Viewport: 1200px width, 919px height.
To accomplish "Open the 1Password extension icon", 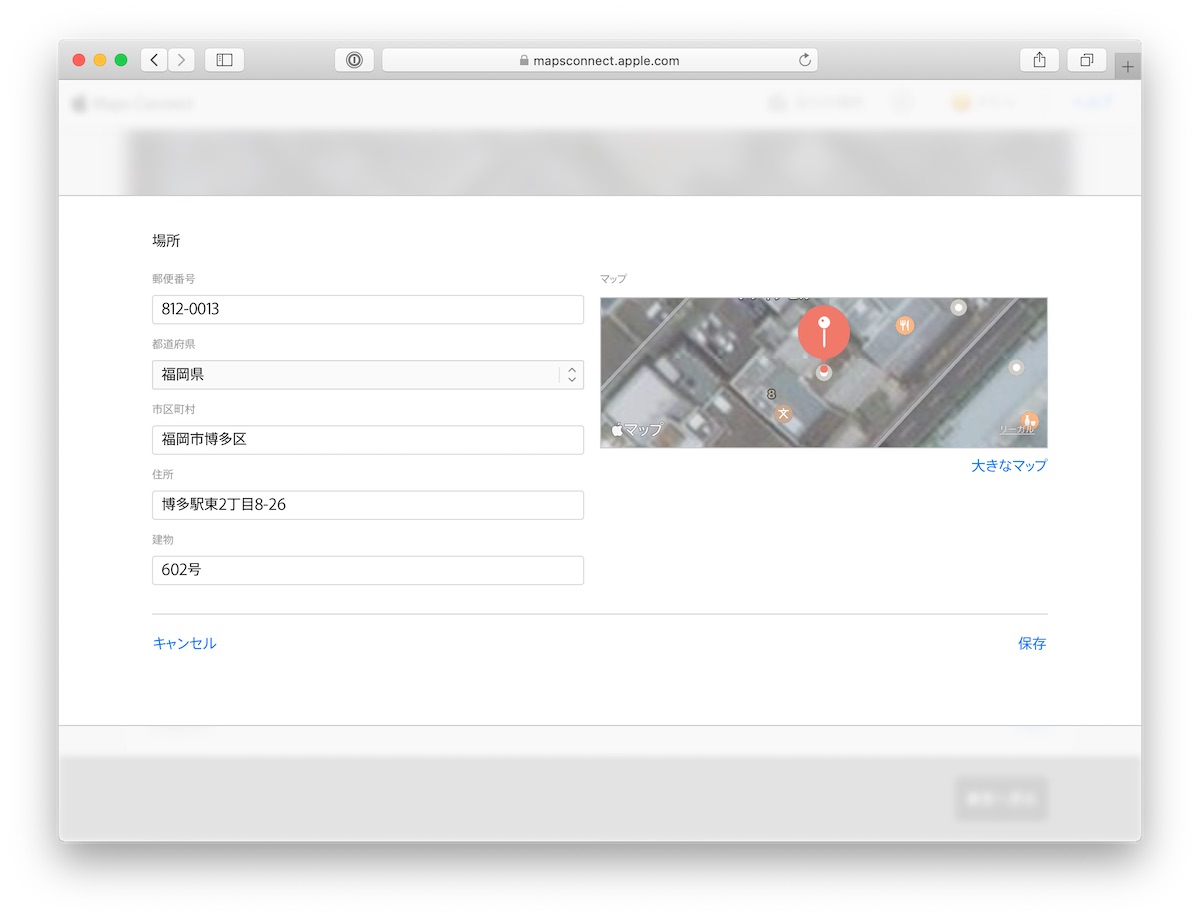I will coord(354,60).
